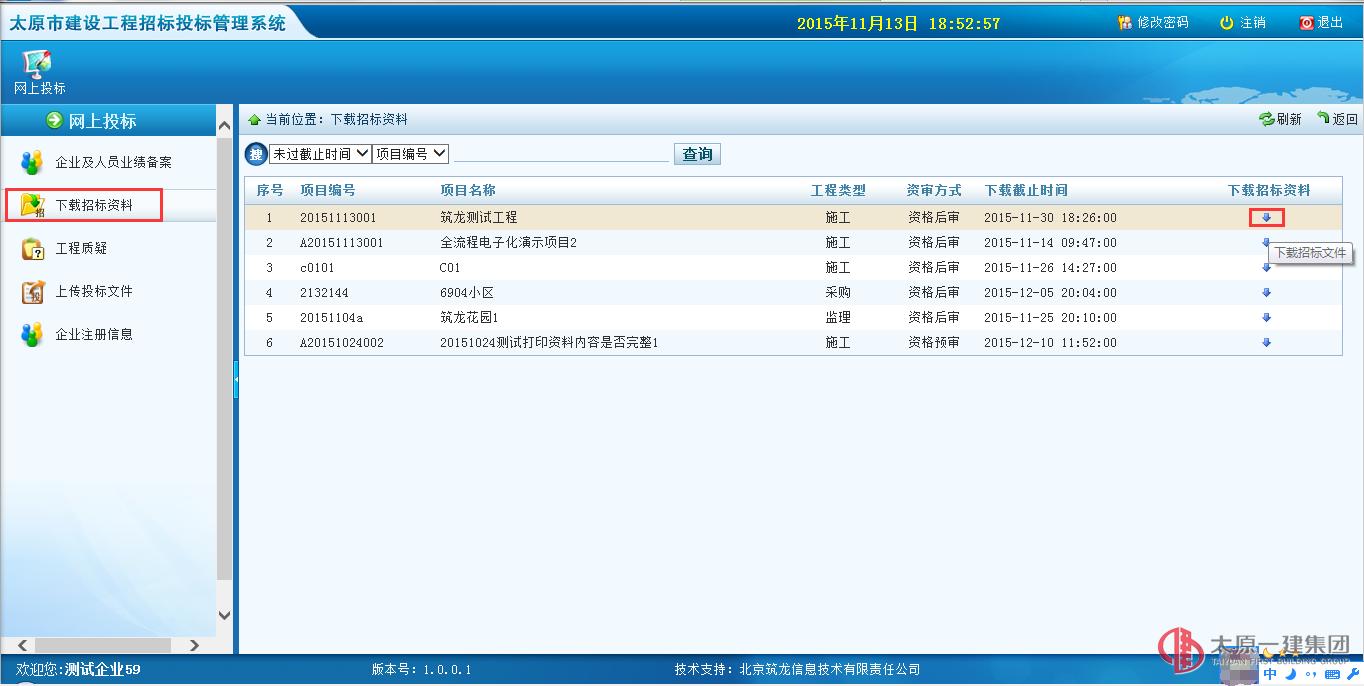Open the 项目编号 search field dropdown
This screenshot has width=1364, height=686.
point(411,154)
